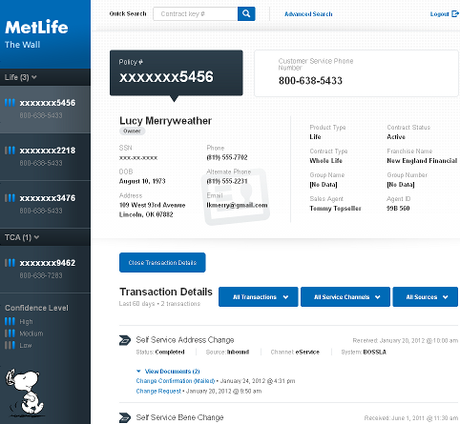Click the Self Service Address Change transaction icon
This screenshot has width=460, height=424.
[125, 340]
